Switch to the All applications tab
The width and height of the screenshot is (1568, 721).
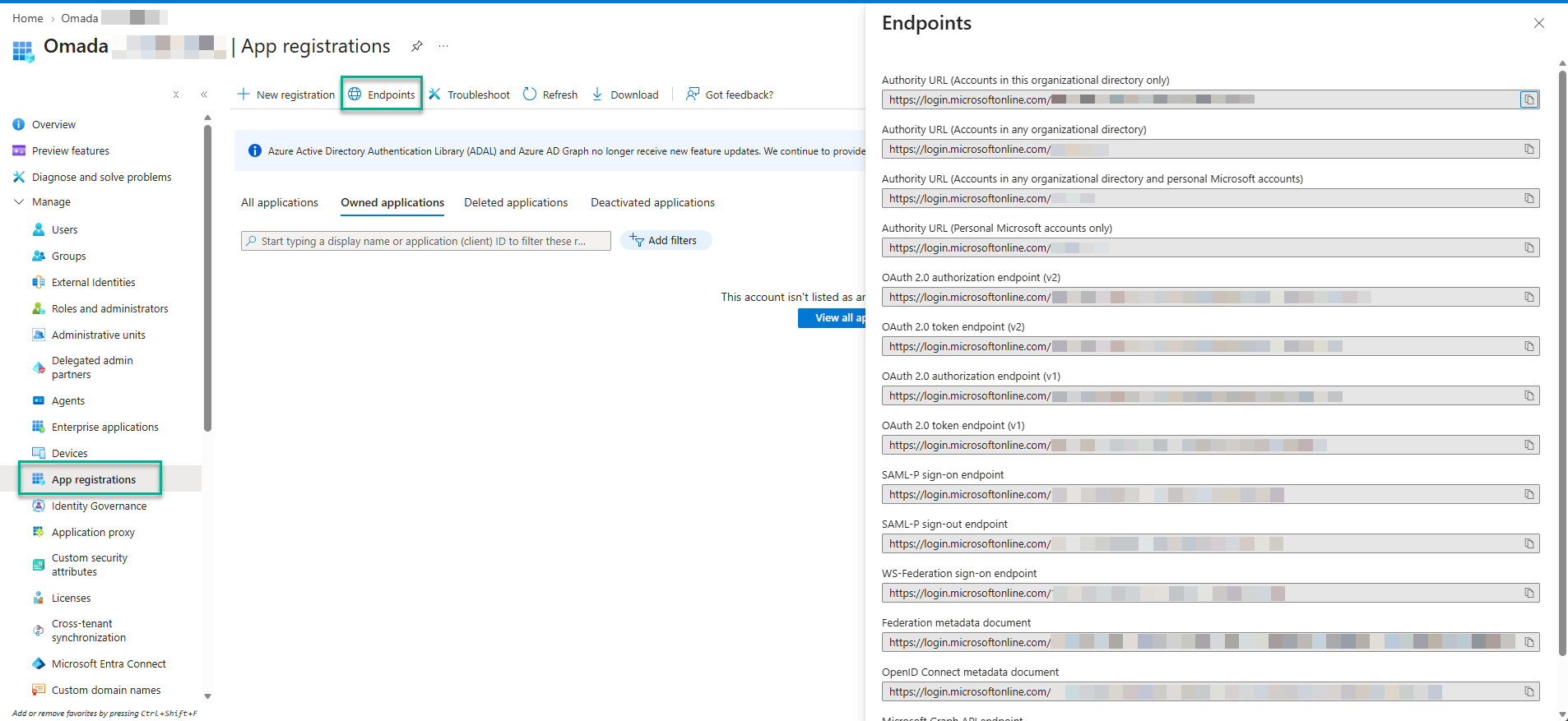(280, 202)
